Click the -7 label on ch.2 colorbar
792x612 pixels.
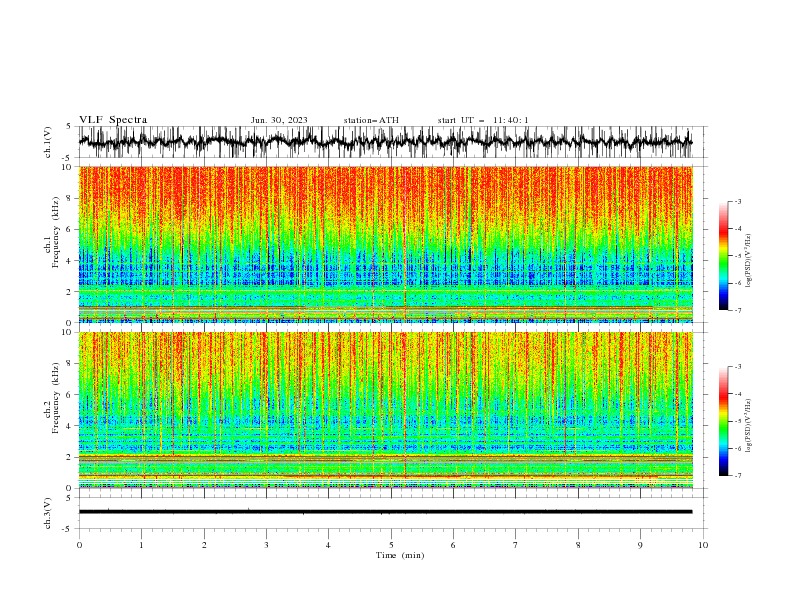(738, 476)
